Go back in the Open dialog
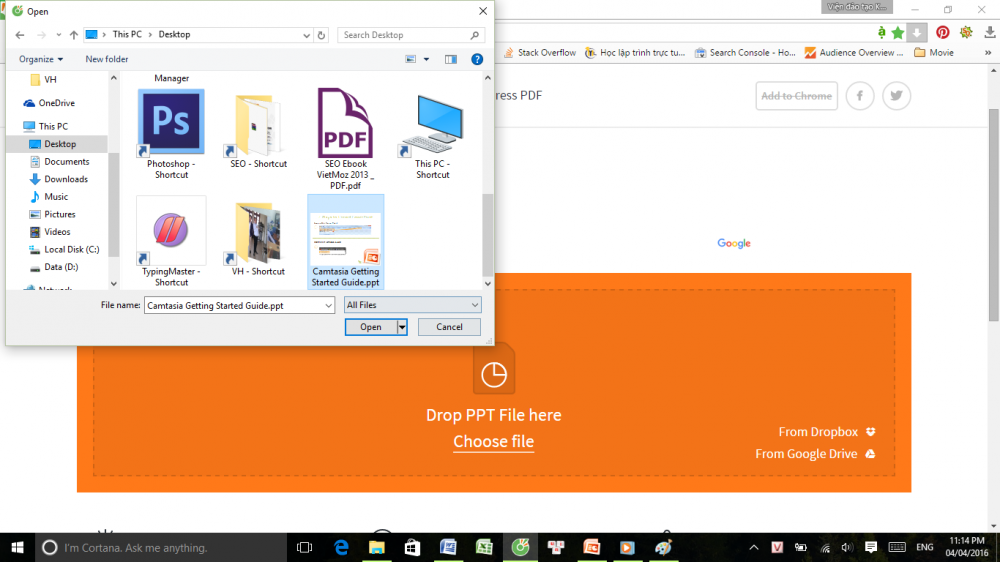The image size is (1000, 562). coord(20,35)
